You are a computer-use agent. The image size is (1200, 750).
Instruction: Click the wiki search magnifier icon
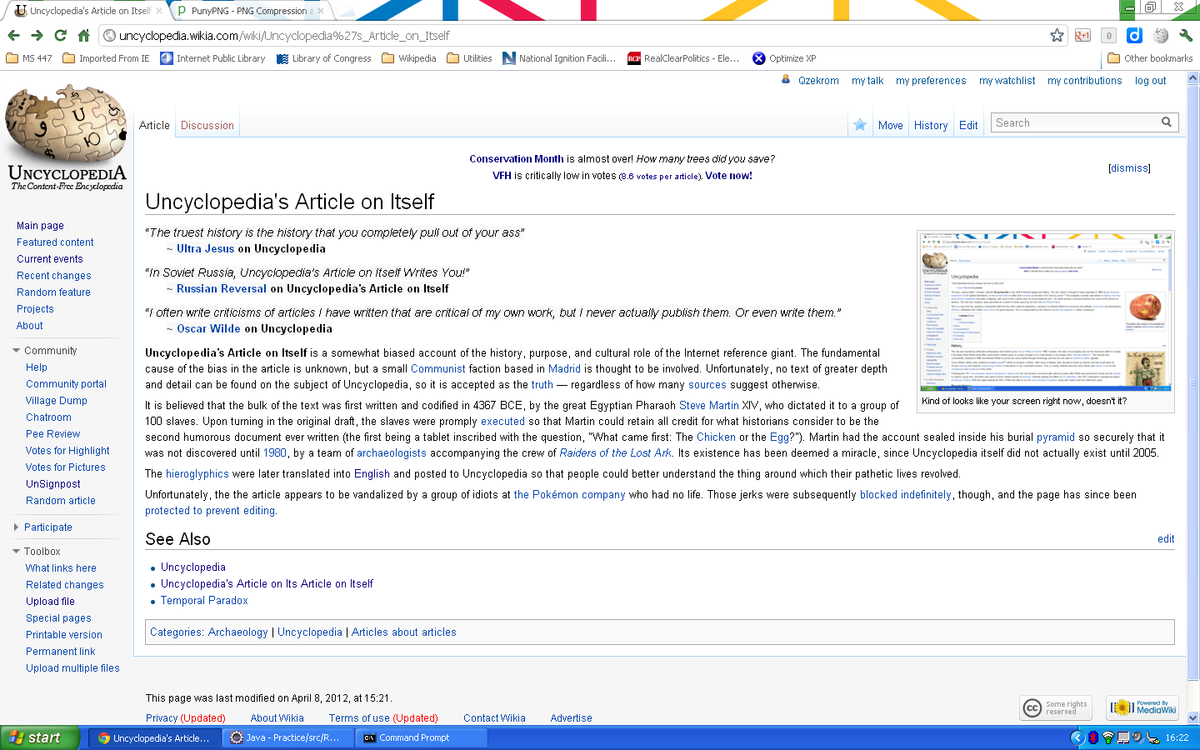1166,121
